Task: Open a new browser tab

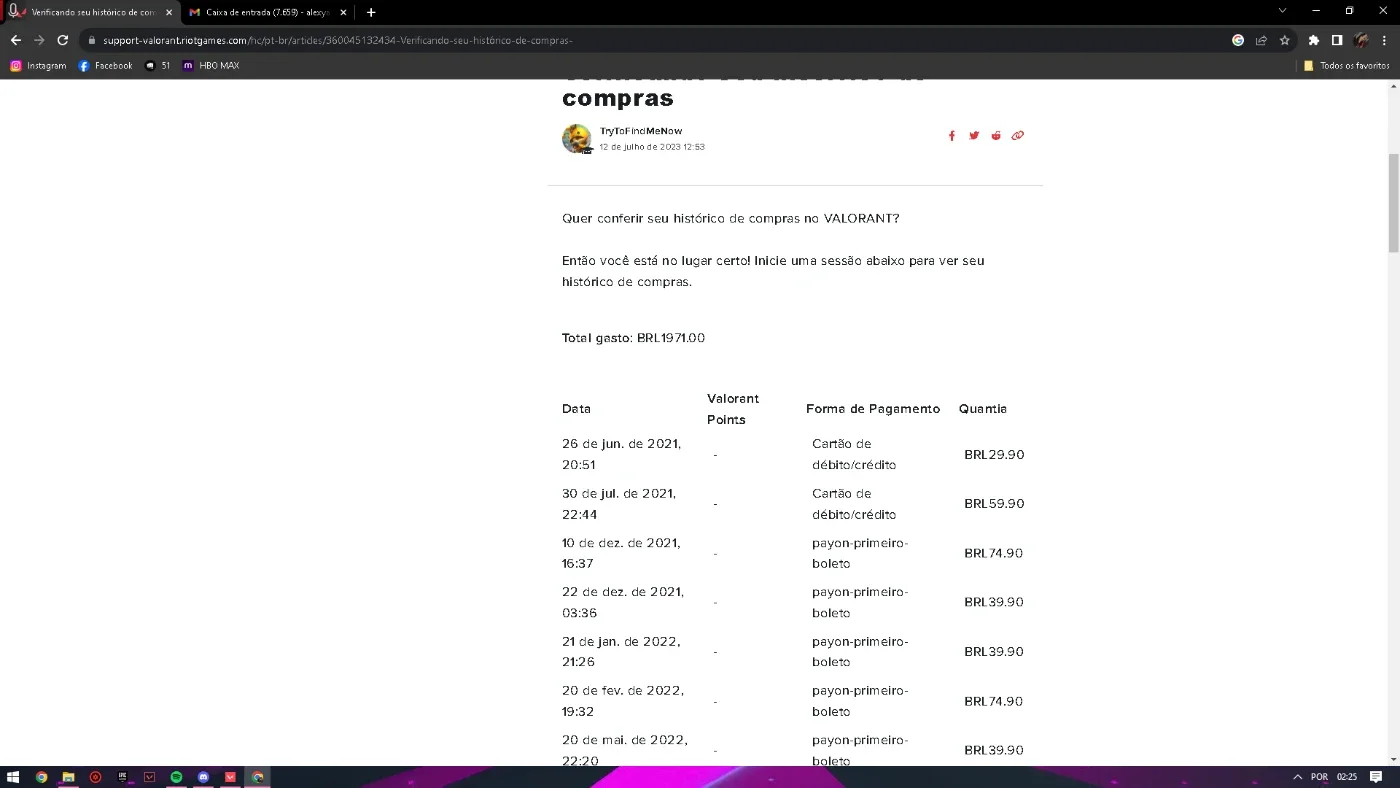Action: 371,12
